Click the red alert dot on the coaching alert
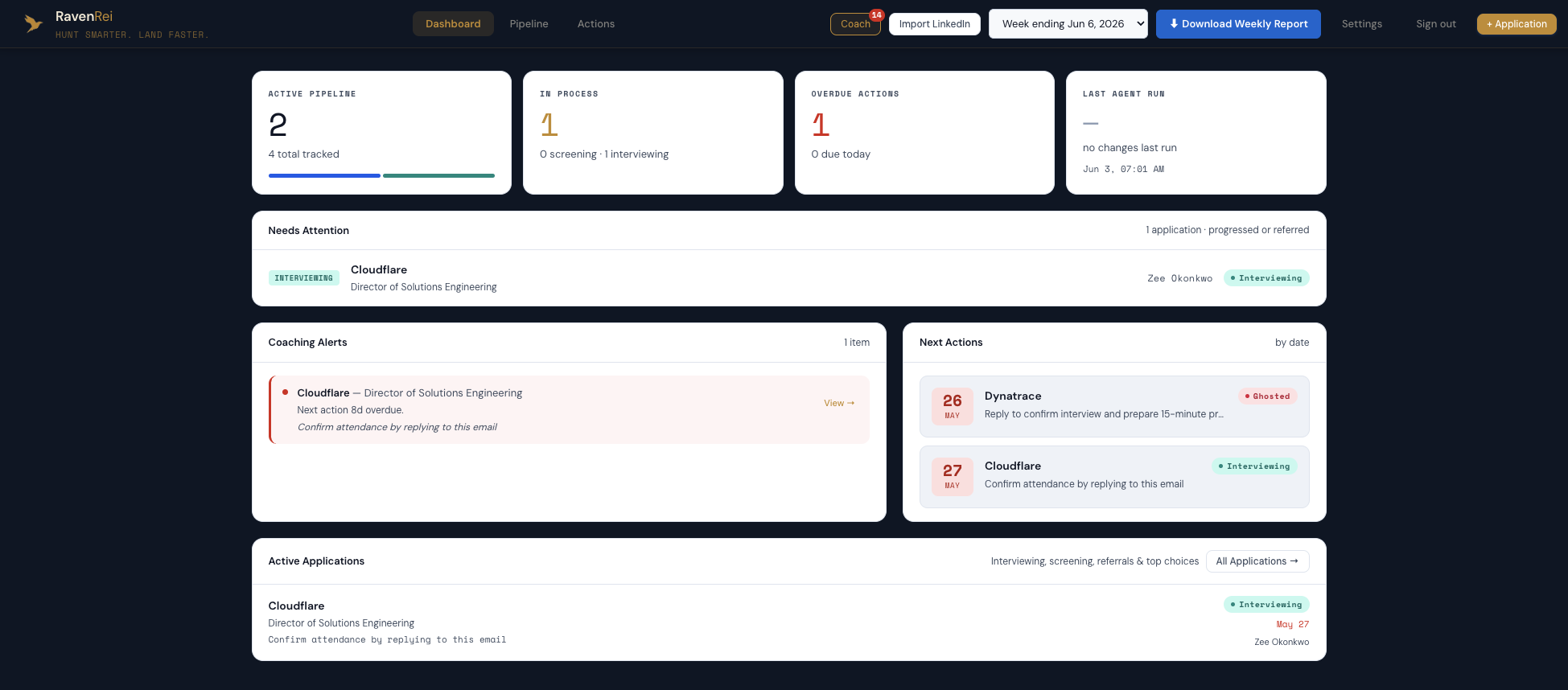The image size is (1568, 690). tap(285, 392)
